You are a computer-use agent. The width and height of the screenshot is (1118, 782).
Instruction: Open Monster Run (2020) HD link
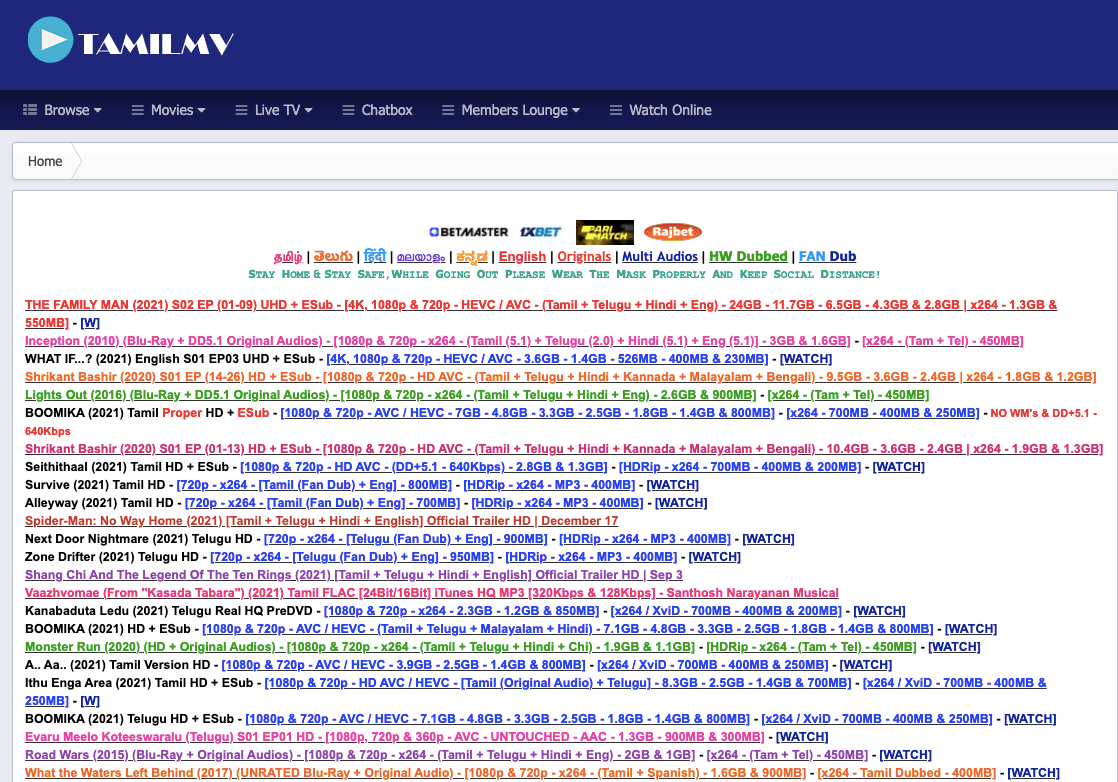359,647
